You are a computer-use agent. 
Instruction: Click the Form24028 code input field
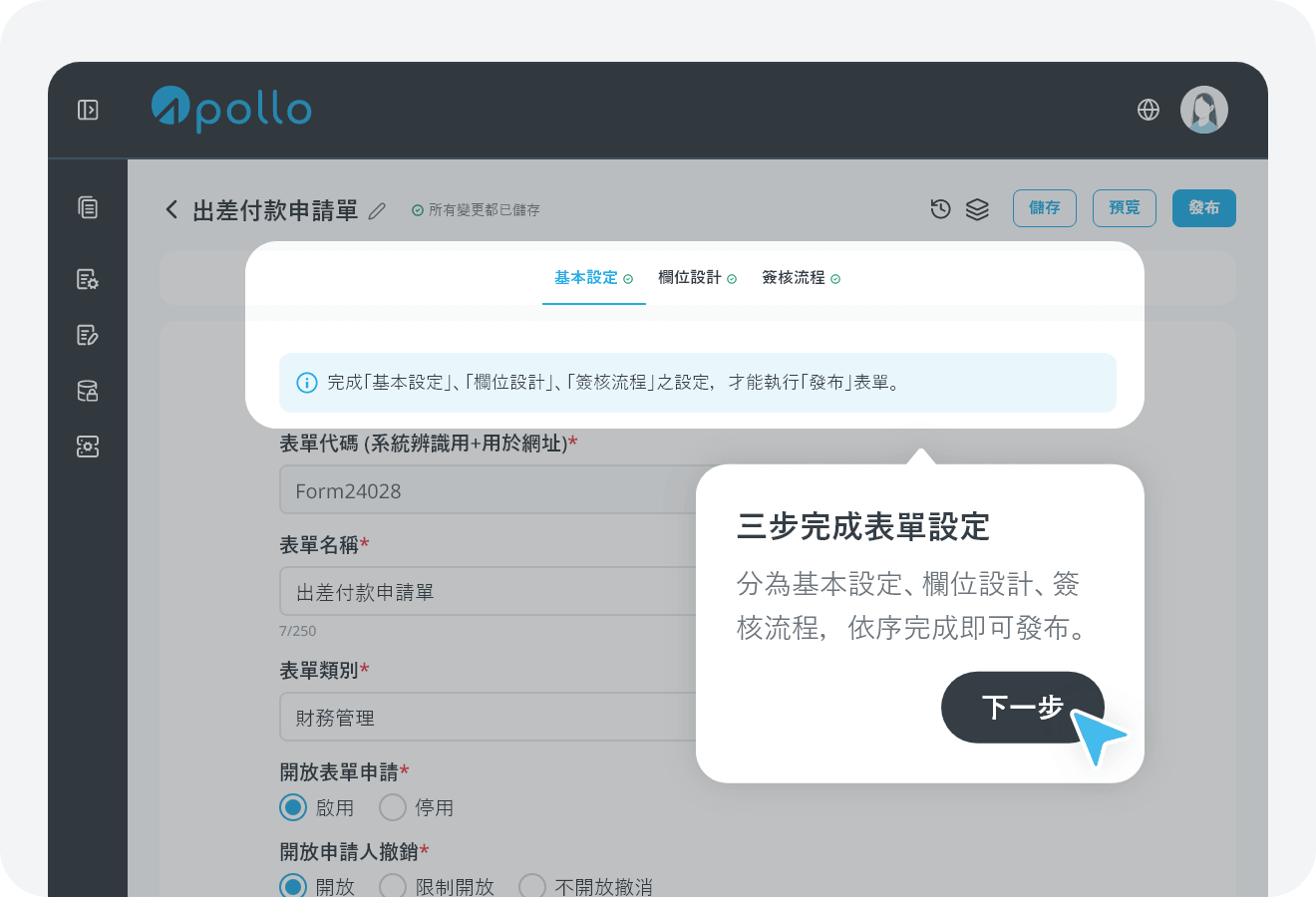tap(488, 490)
